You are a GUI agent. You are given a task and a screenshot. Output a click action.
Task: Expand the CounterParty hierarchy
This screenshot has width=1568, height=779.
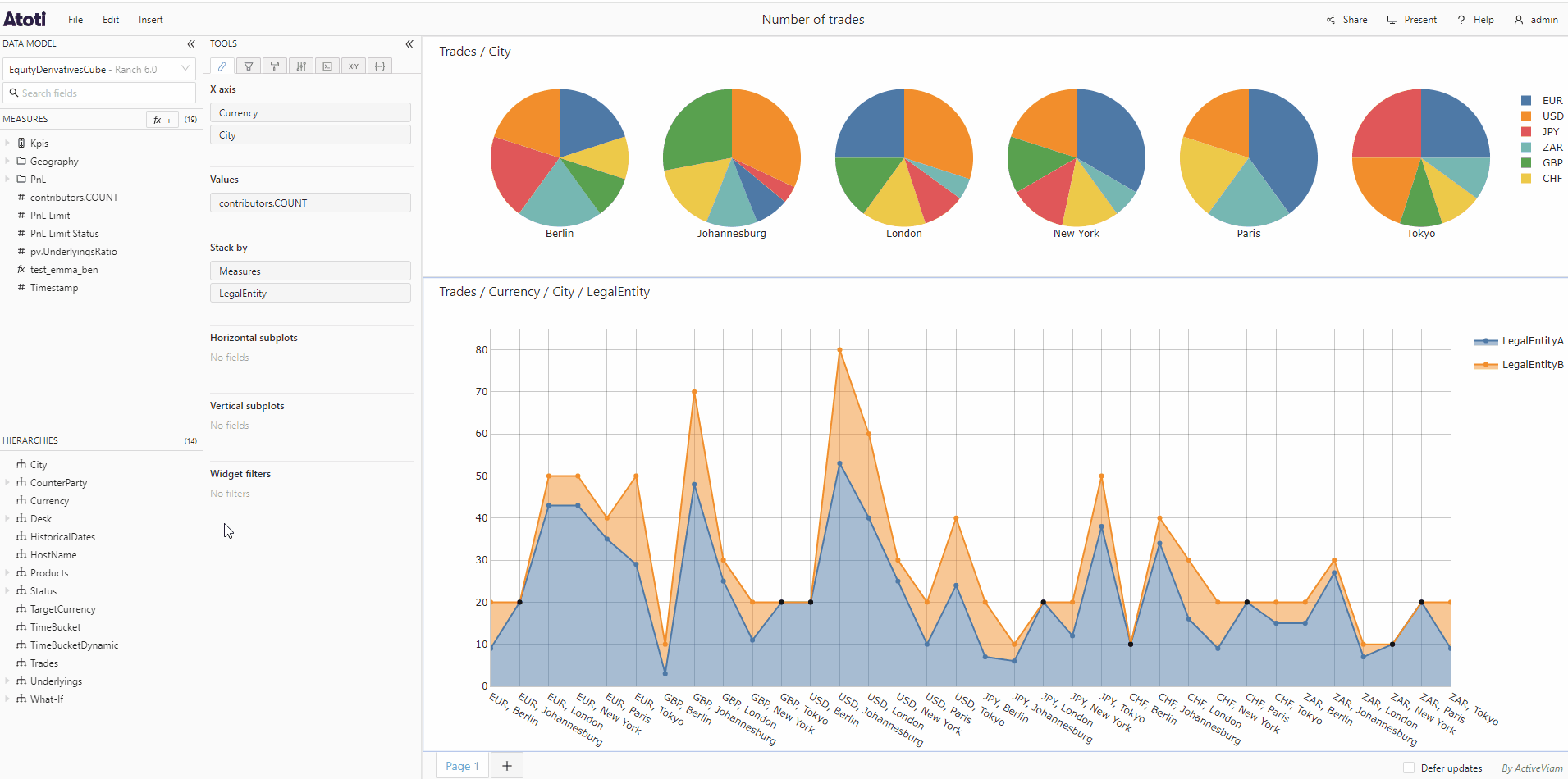[7, 482]
